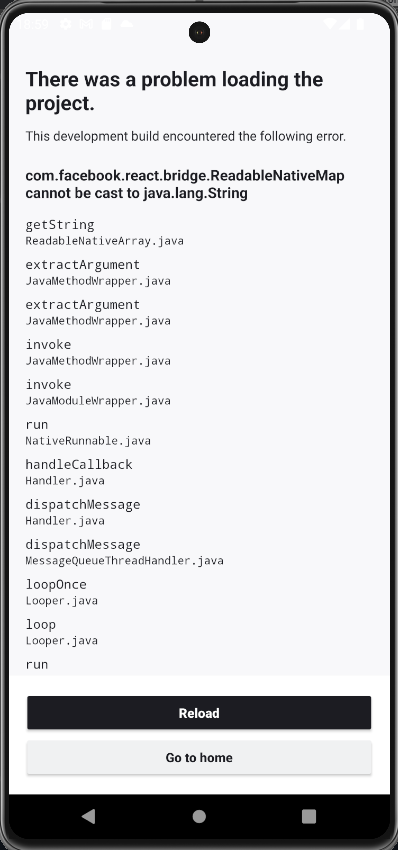Tap the settings gear in status bar
This screenshot has width=398, height=850.
point(65,24)
